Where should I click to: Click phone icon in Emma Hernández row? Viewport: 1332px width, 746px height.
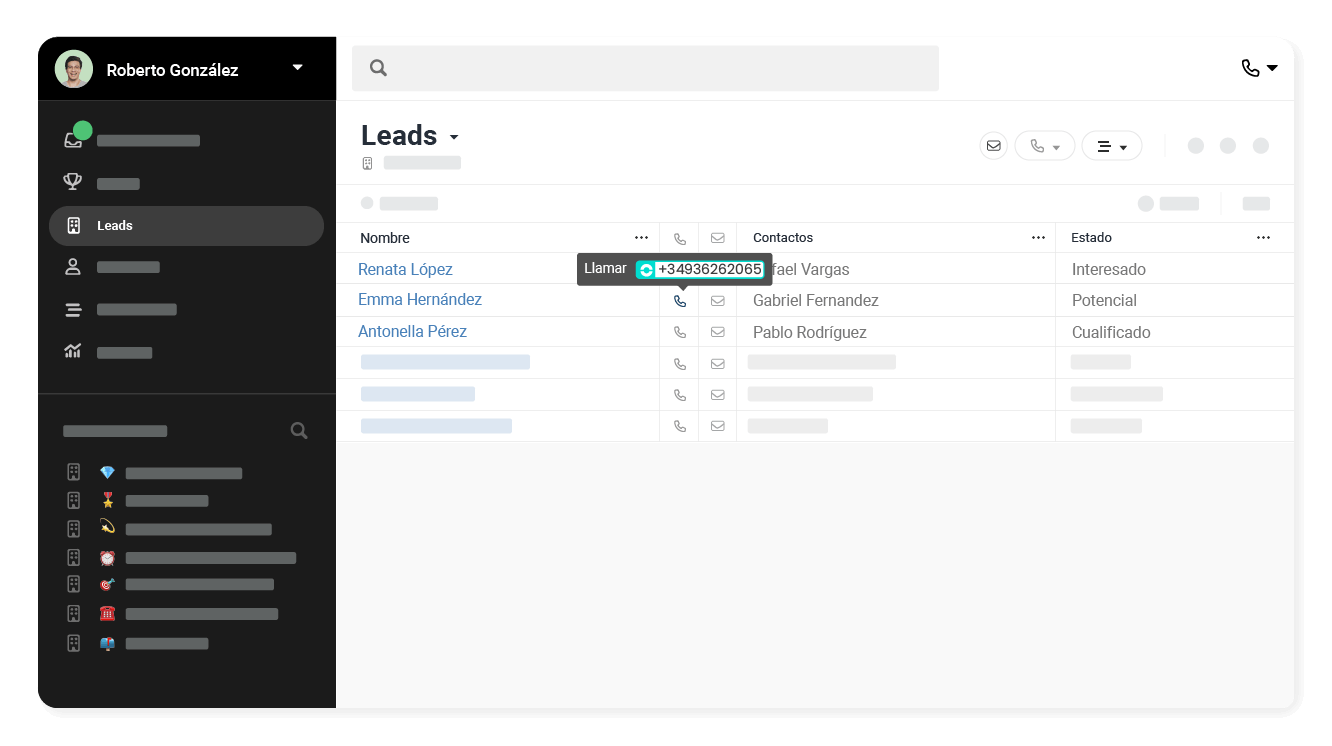tap(680, 301)
